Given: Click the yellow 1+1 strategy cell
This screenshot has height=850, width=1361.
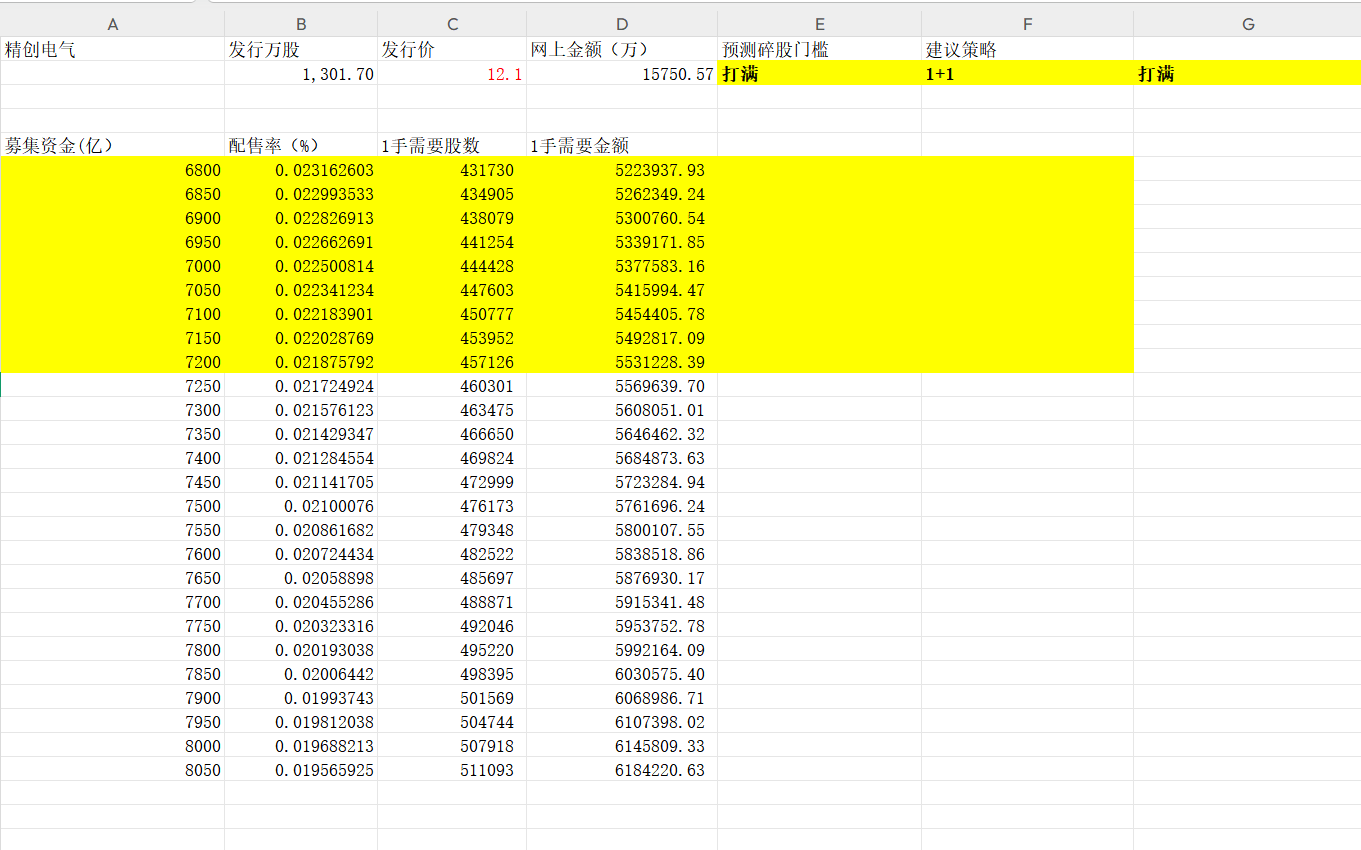Looking at the screenshot, I should [1027, 73].
